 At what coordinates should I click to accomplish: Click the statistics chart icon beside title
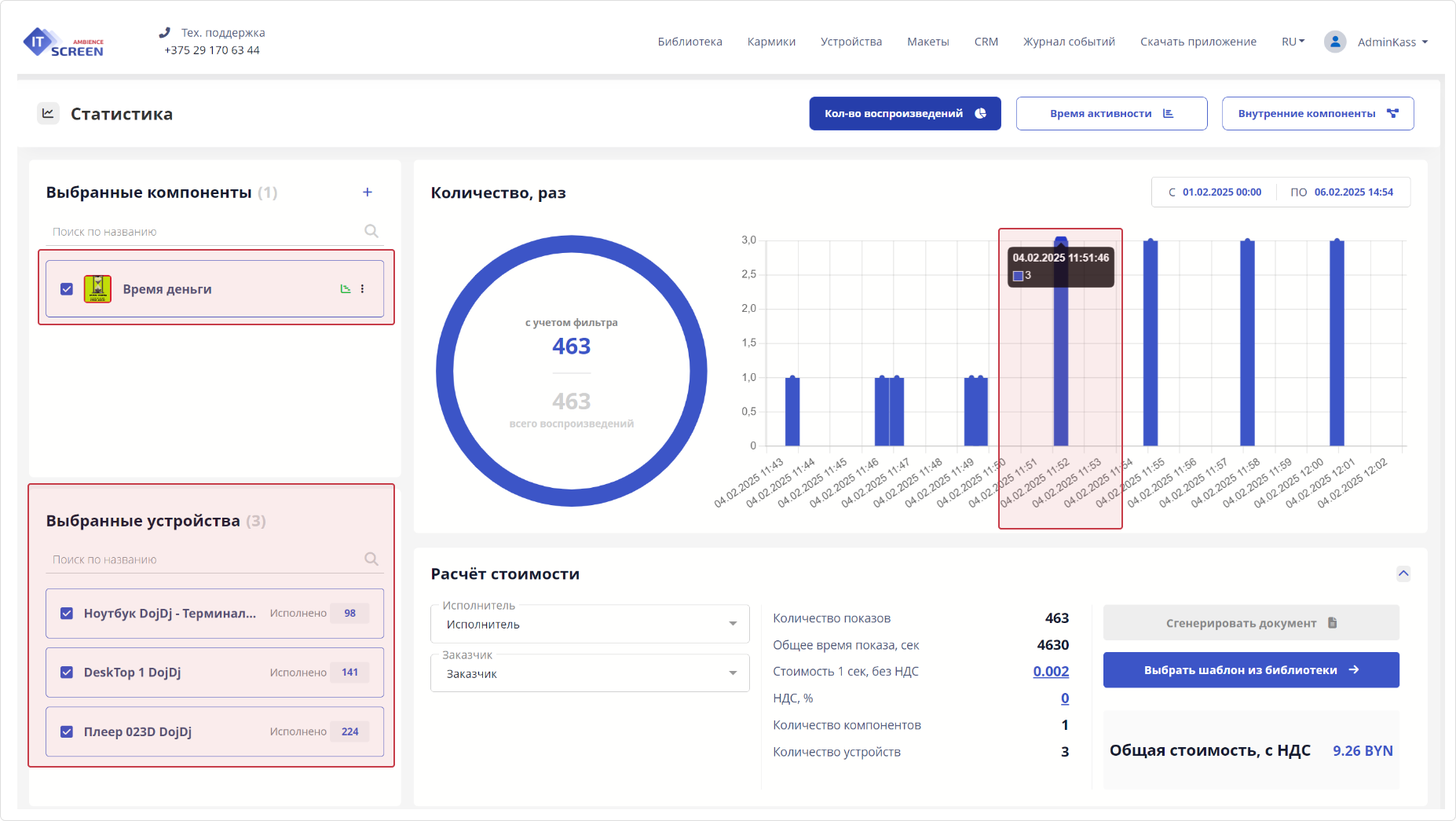[48, 113]
